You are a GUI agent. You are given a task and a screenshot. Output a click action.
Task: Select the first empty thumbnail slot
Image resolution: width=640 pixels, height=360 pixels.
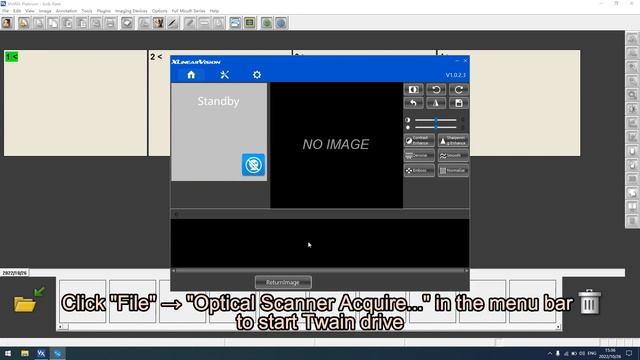pos(82,301)
